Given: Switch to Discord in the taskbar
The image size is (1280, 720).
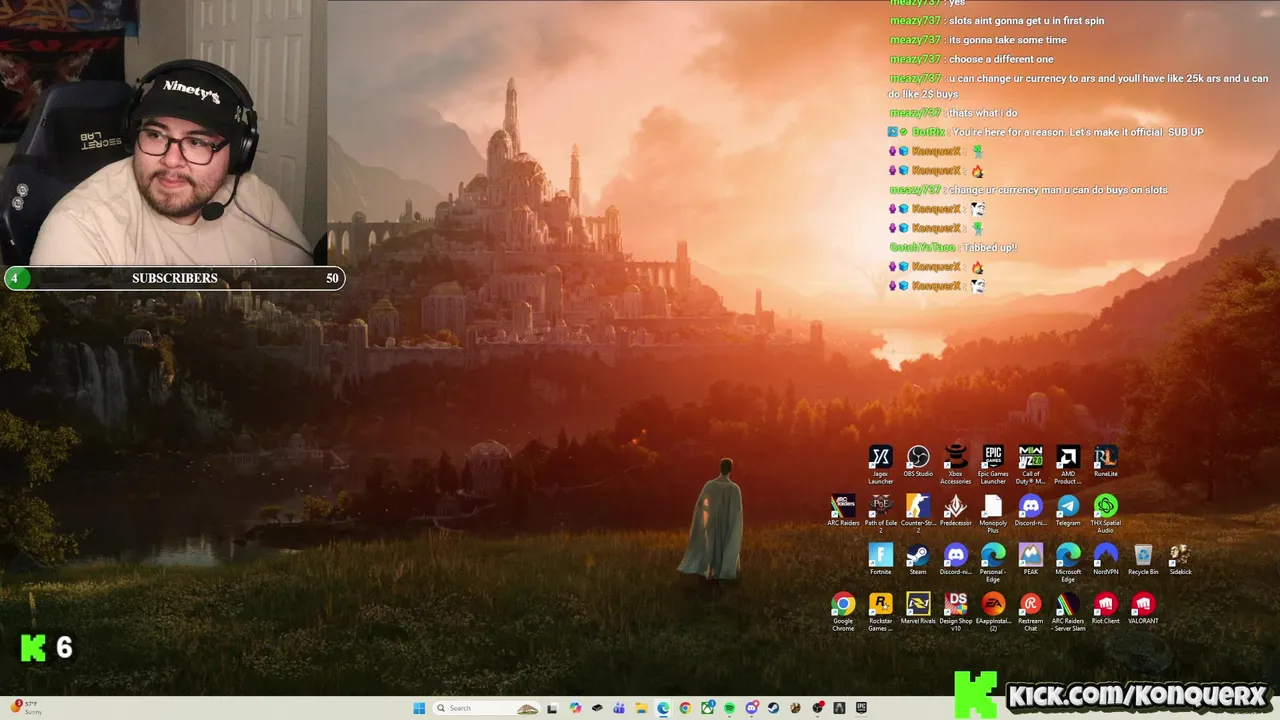Looking at the screenshot, I should [751, 708].
